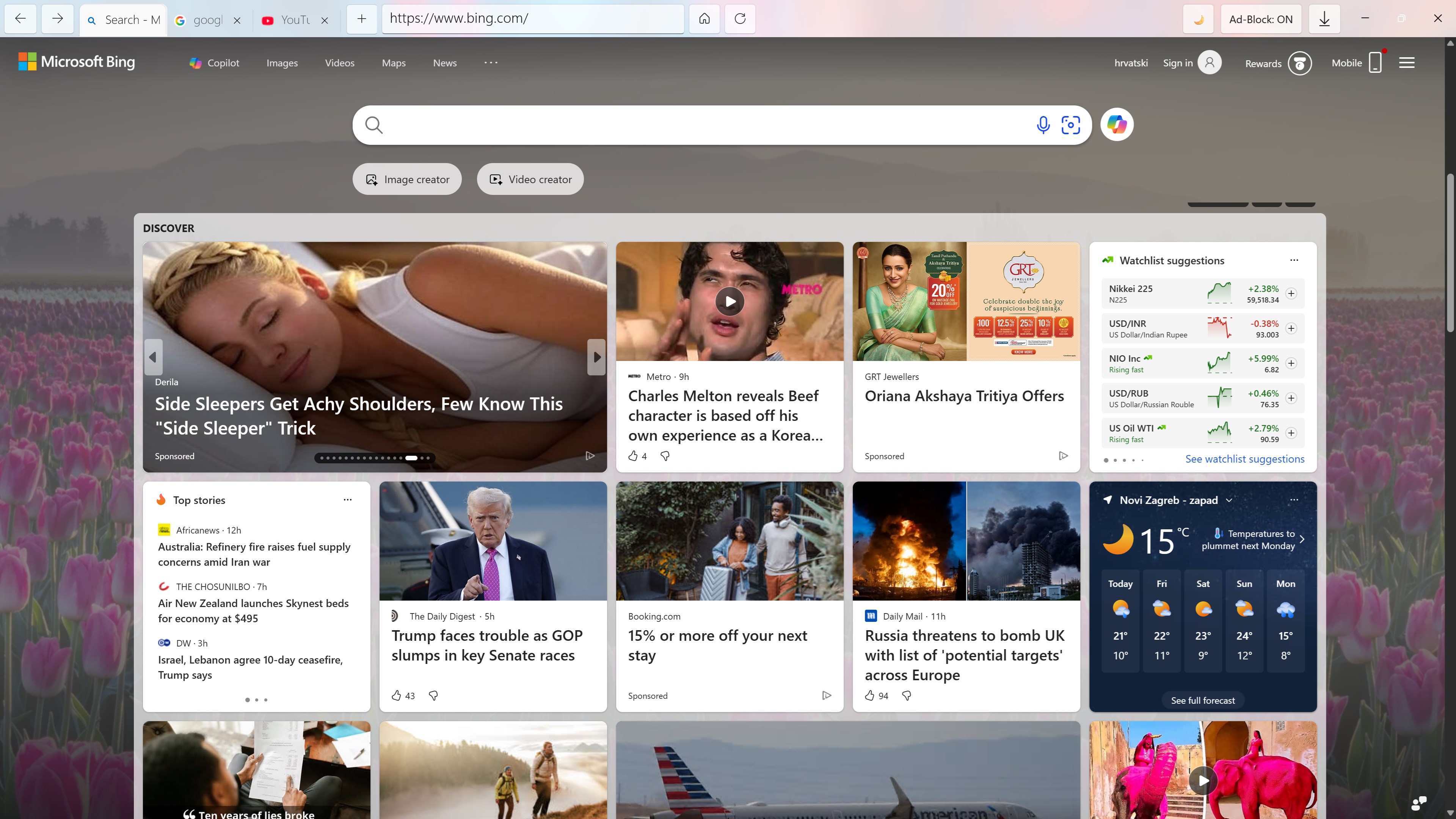Show the previous carousel slide
The image size is (1456, 819).
point(153,357)
